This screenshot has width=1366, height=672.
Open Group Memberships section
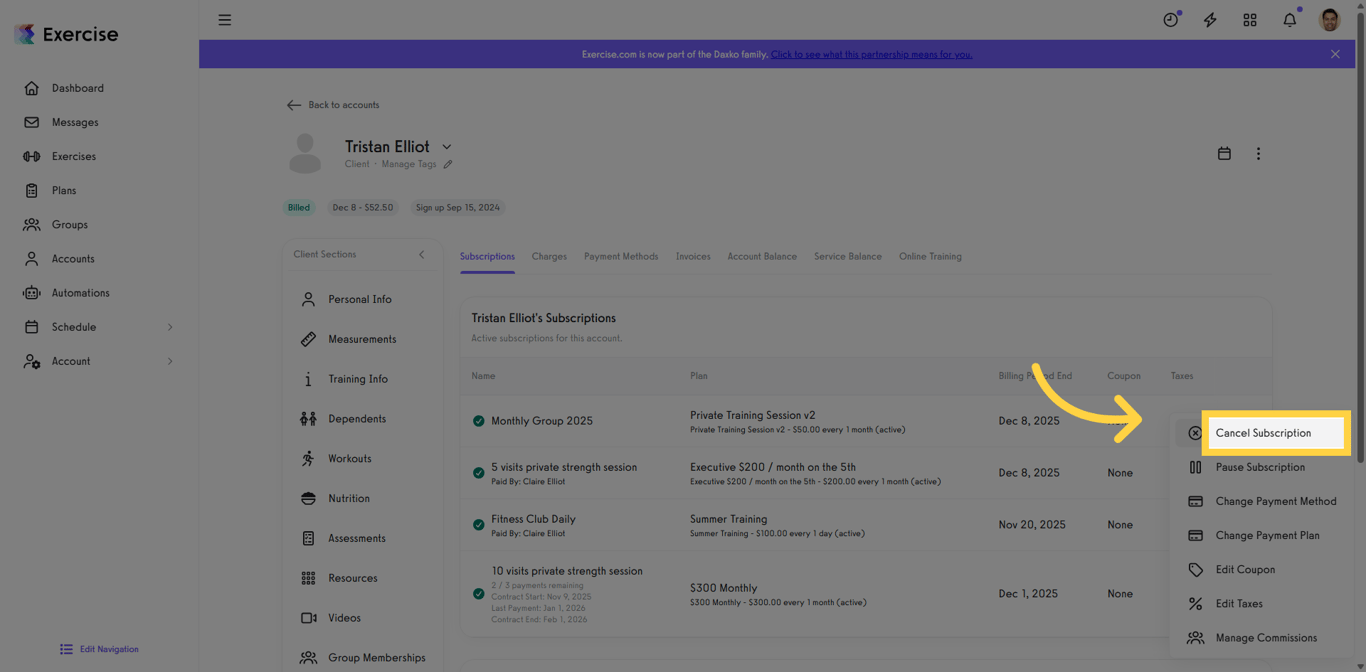(x=376, y=658)
